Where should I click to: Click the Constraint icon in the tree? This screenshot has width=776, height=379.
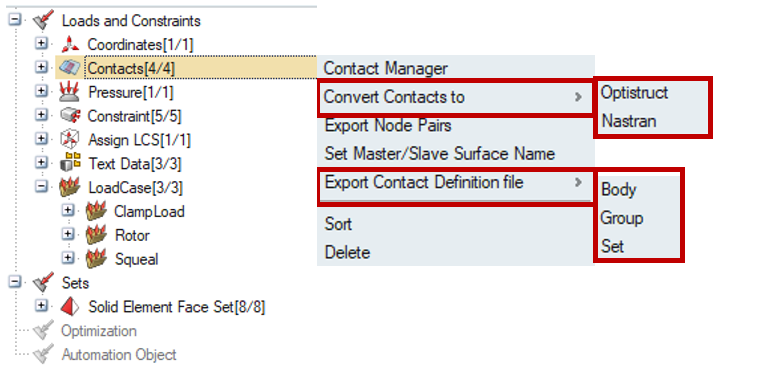pyautogui.click(x=70, y=116)
